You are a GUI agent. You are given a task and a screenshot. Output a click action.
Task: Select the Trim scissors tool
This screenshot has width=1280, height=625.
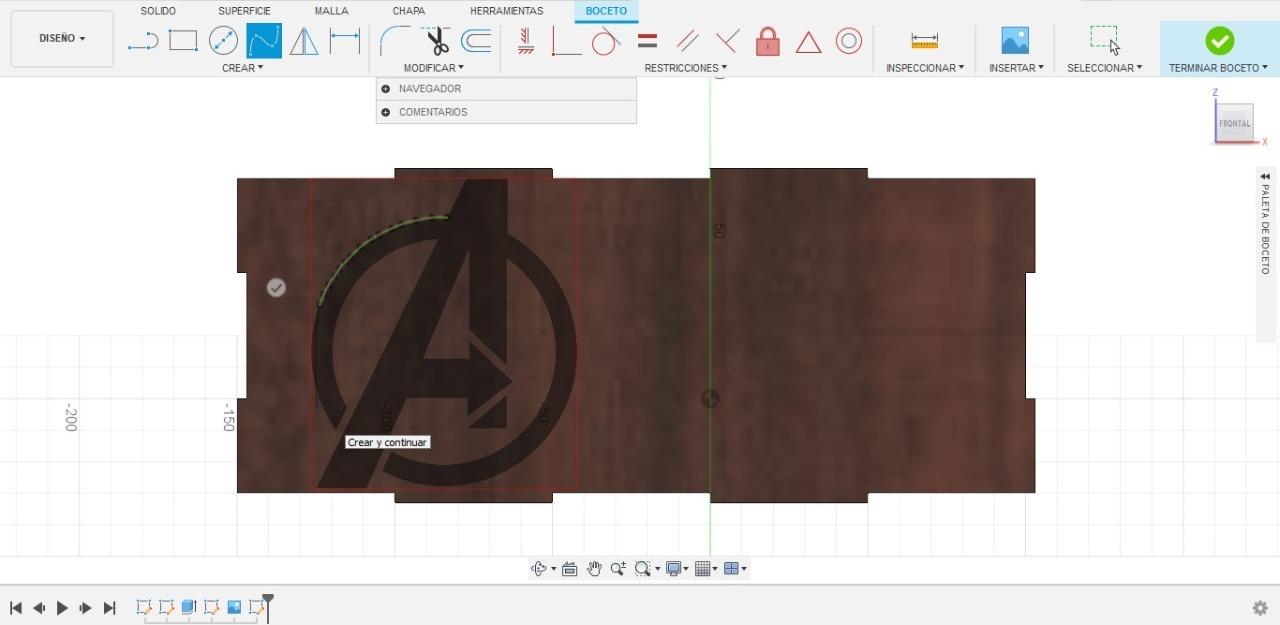436,41
